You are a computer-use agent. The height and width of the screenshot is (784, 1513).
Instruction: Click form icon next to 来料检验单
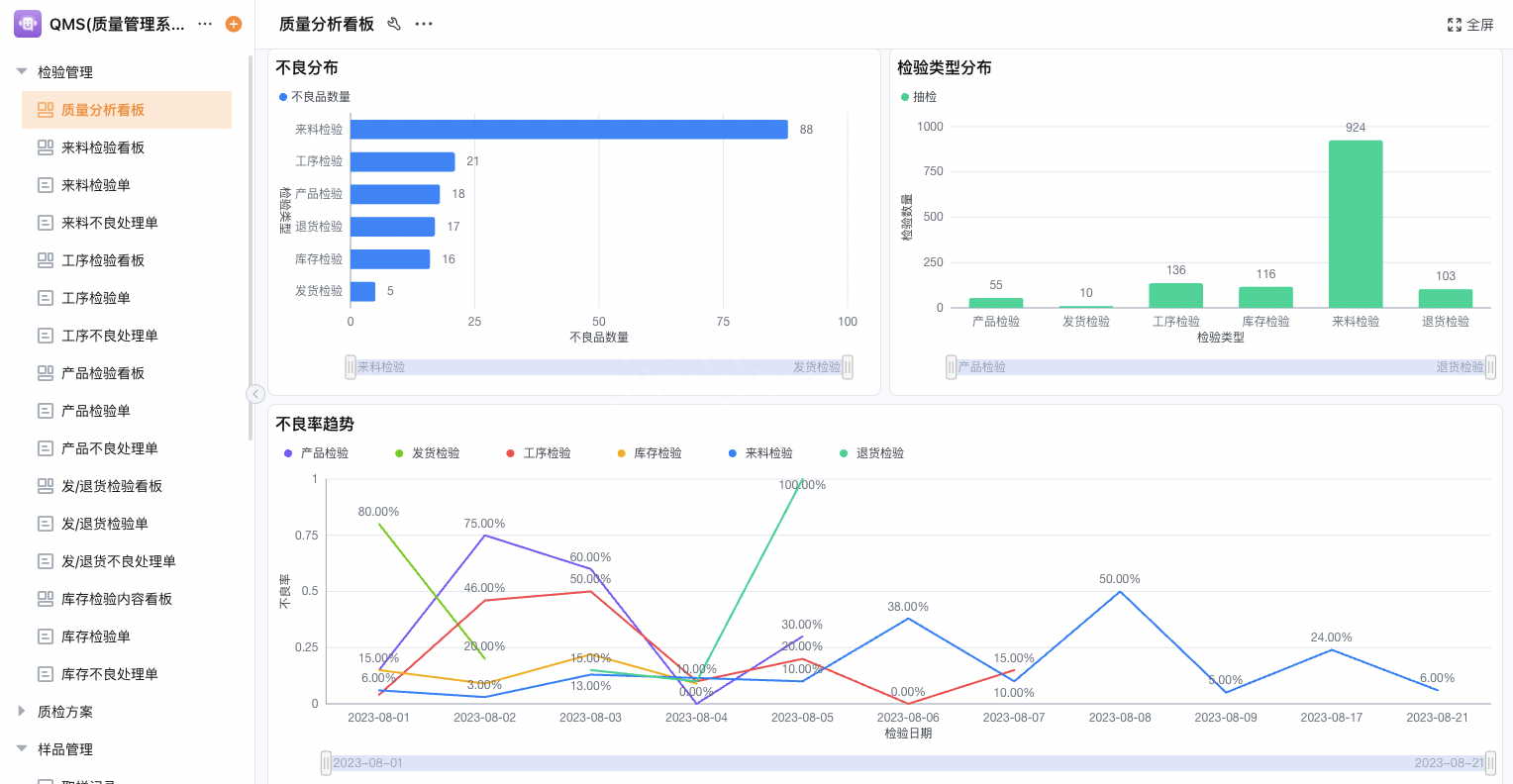(x=46, y=185)
